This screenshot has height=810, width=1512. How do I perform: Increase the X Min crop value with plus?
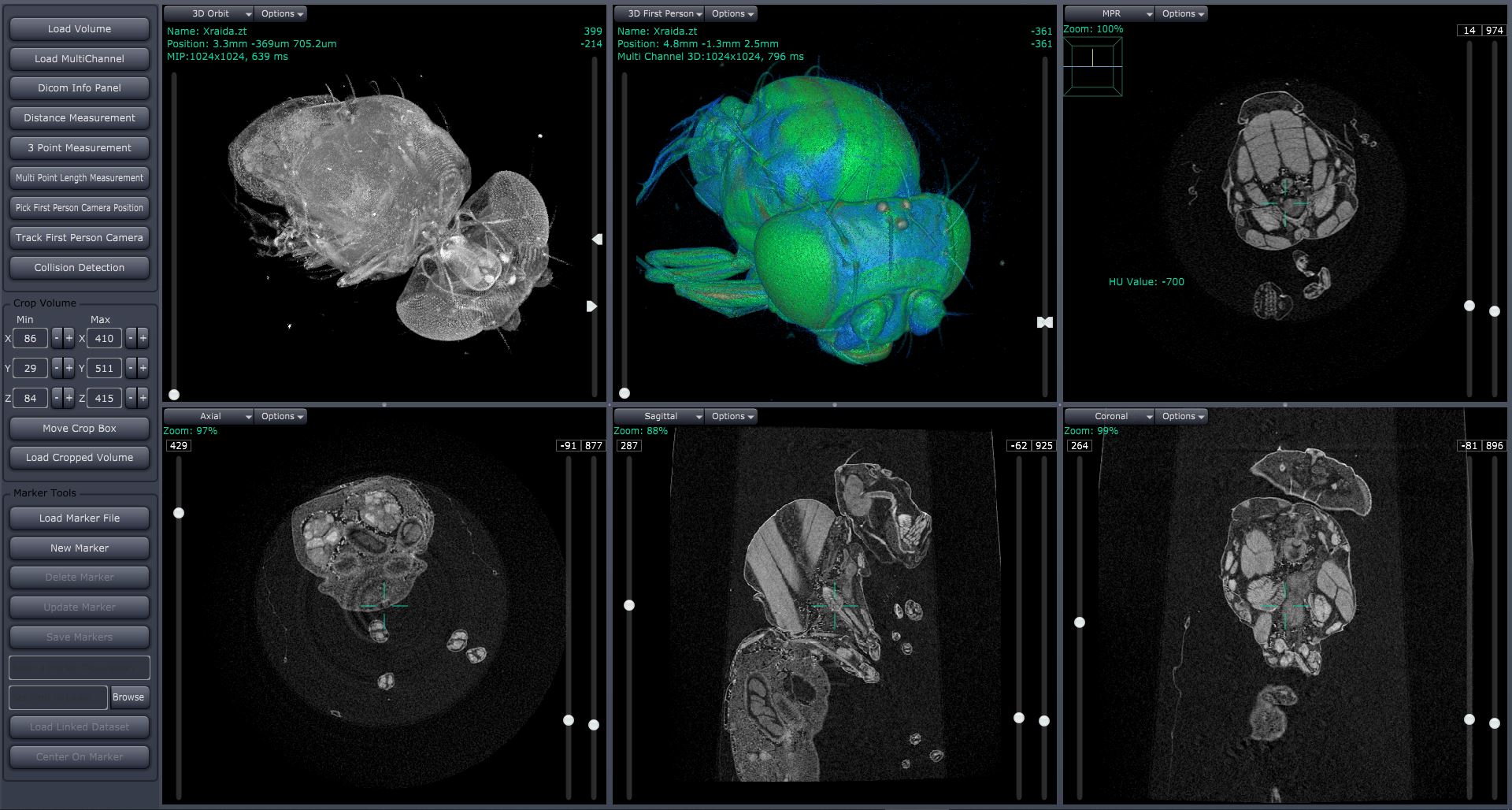[x=69, y=338]
